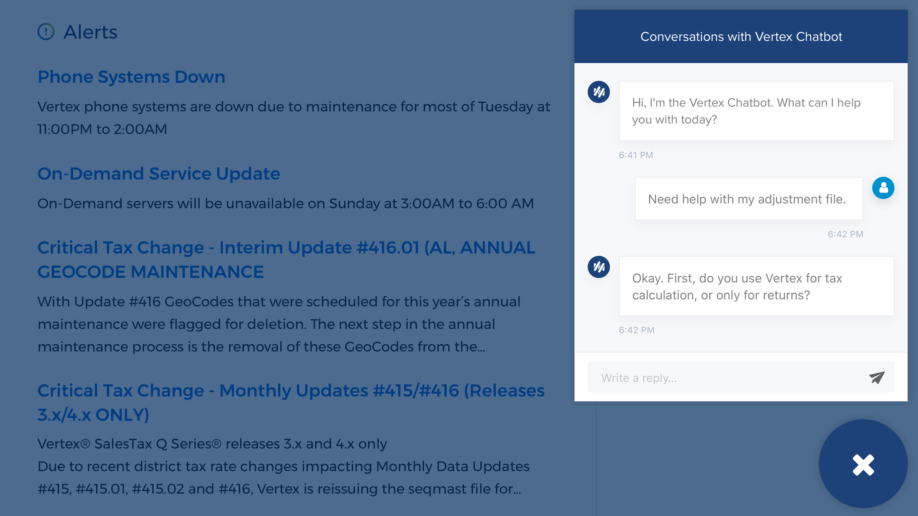
Task: Close the chatbot with the X button
Action: click(863, 464)
